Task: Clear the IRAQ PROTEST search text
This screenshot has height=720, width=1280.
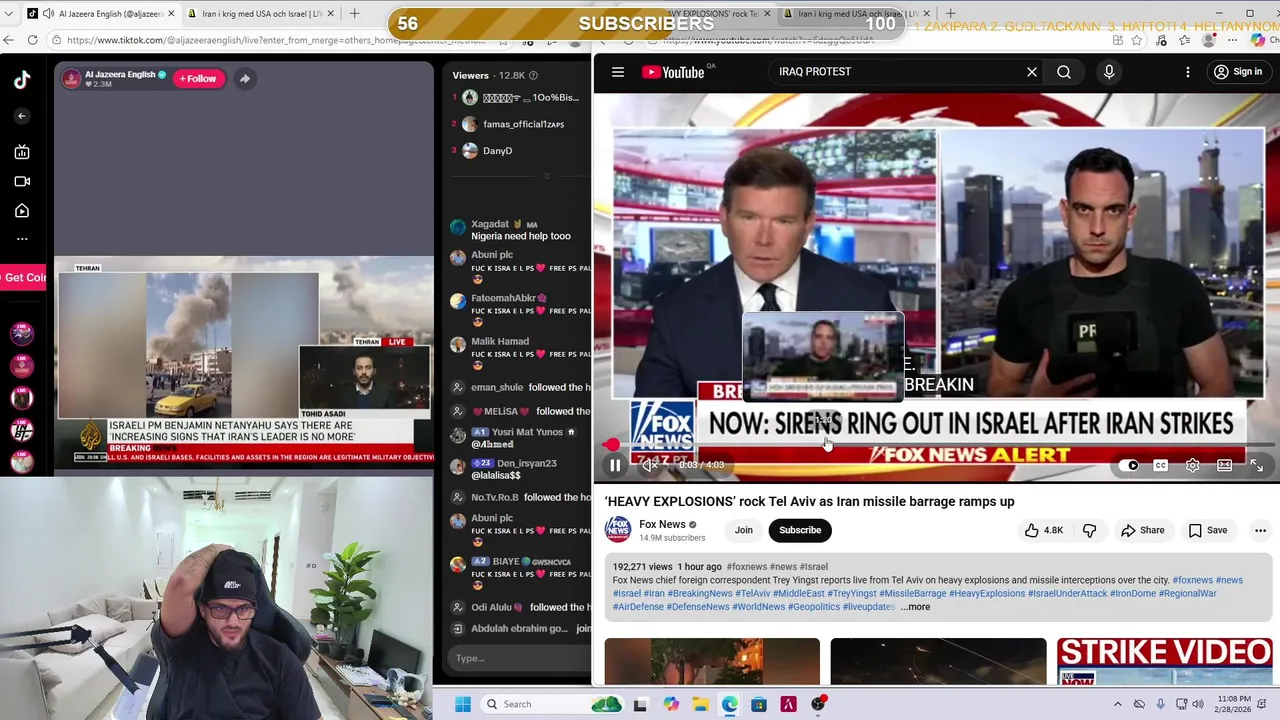Action: [1032, 72]
